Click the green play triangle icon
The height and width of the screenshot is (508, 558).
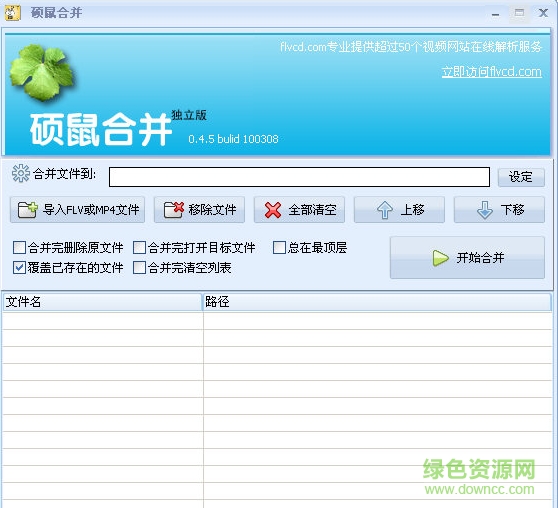(441, 258)
